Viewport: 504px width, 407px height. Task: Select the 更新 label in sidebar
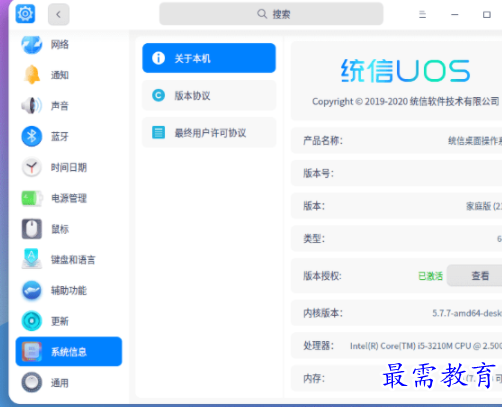point(60,321)
